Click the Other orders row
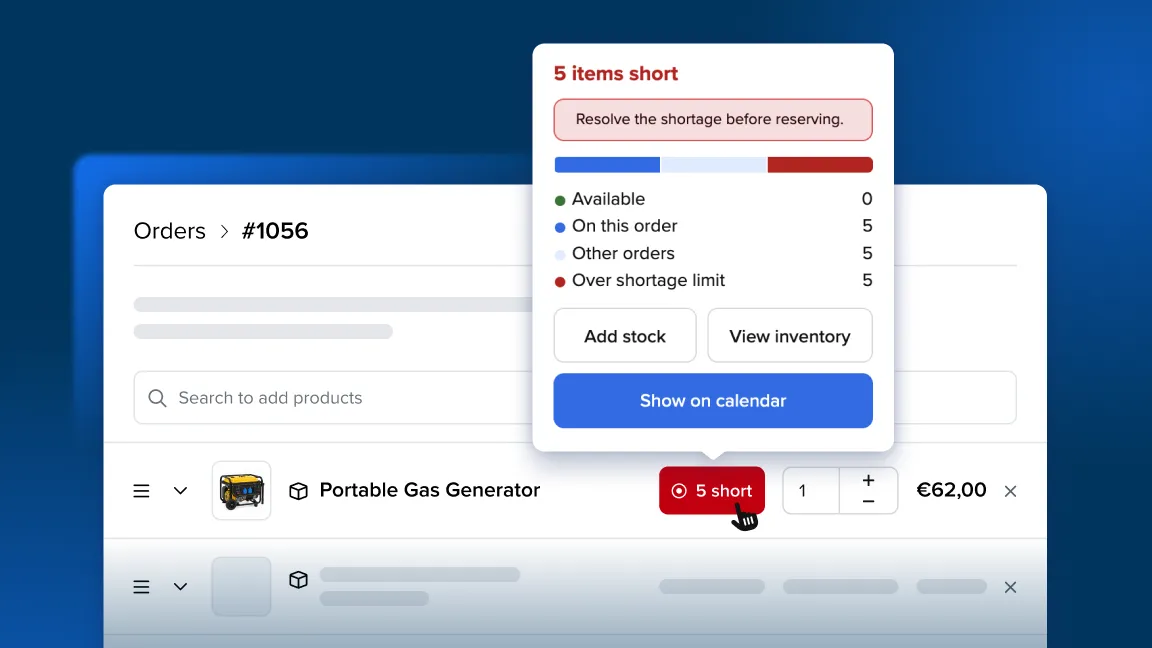Screen dimensions: 1152x648 coord(713,253)
